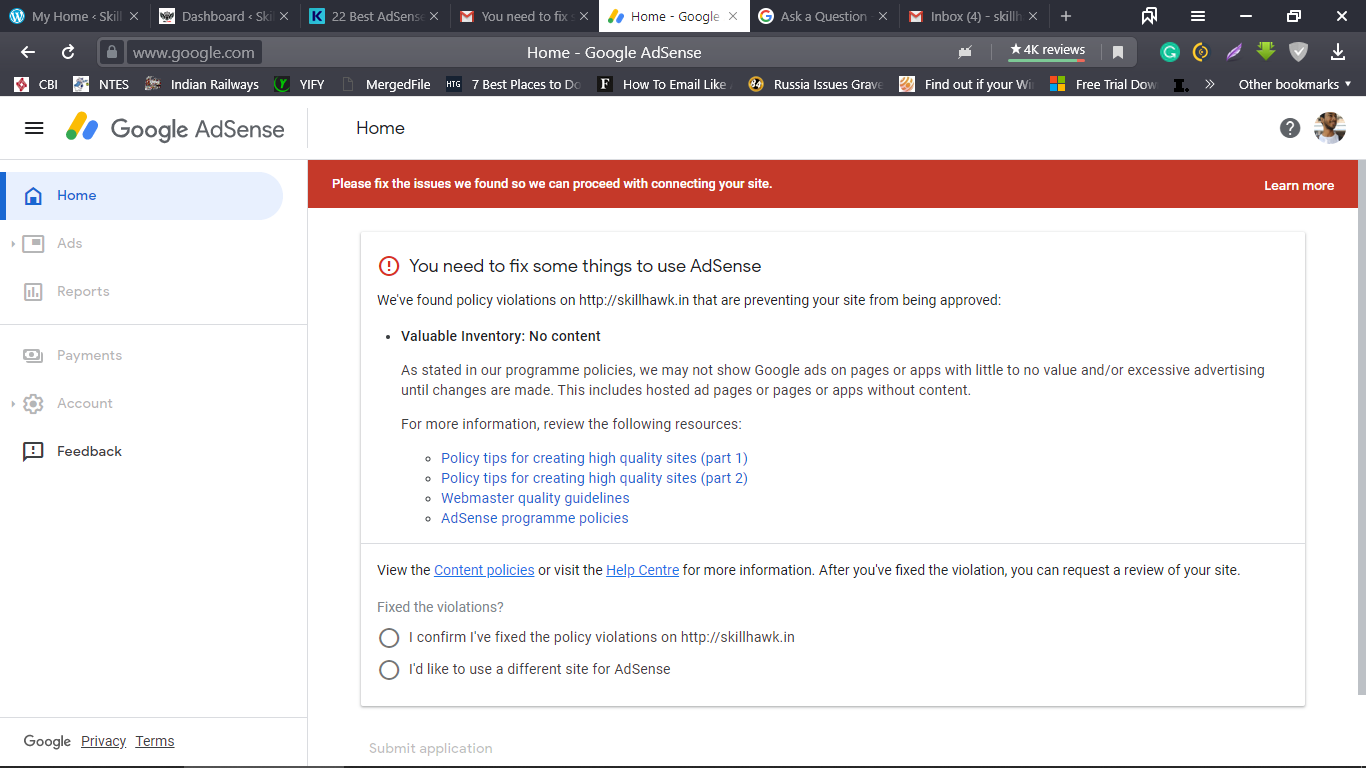The width and height of the screenshot is (1366, 768).
Task: Click the Feedback speech bubble icon
Action: tap(33, 452)
